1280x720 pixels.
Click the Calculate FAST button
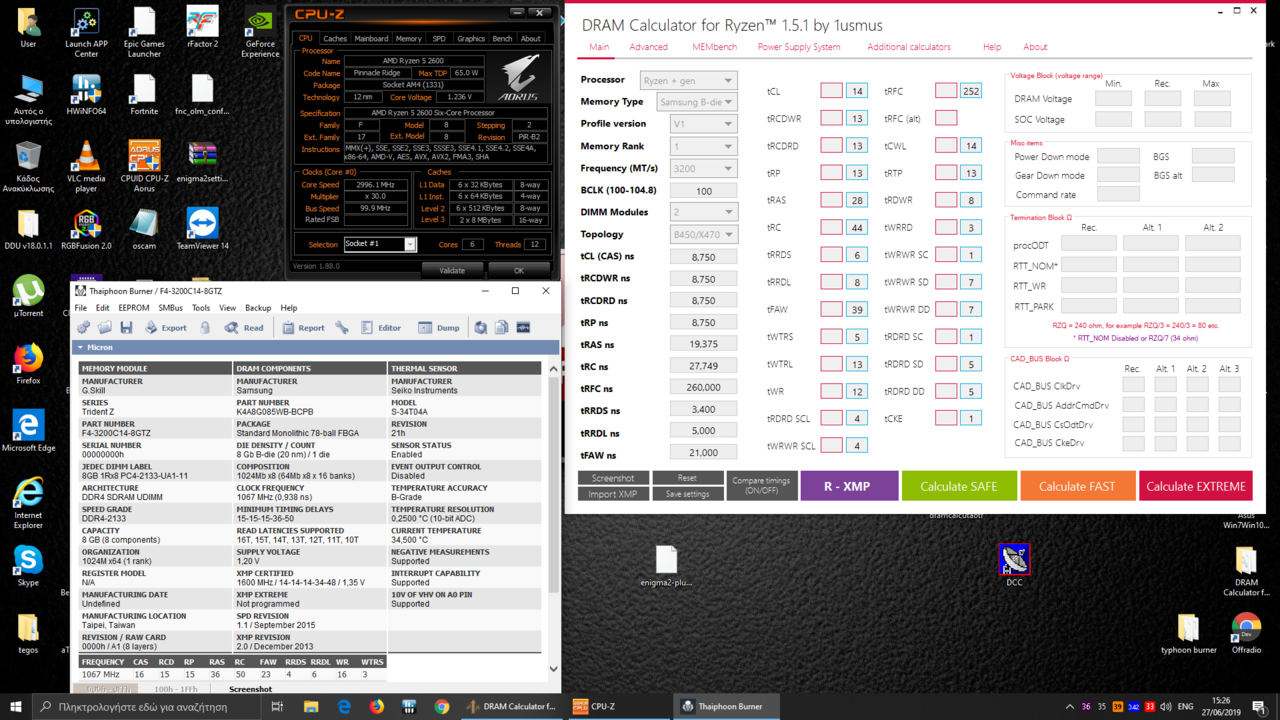point(1077,486)
